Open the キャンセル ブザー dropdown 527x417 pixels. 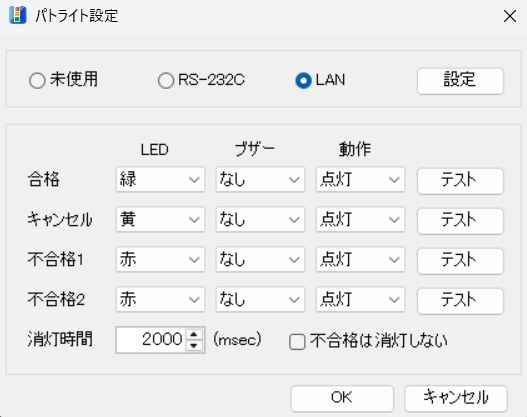[x=260, y=219]
